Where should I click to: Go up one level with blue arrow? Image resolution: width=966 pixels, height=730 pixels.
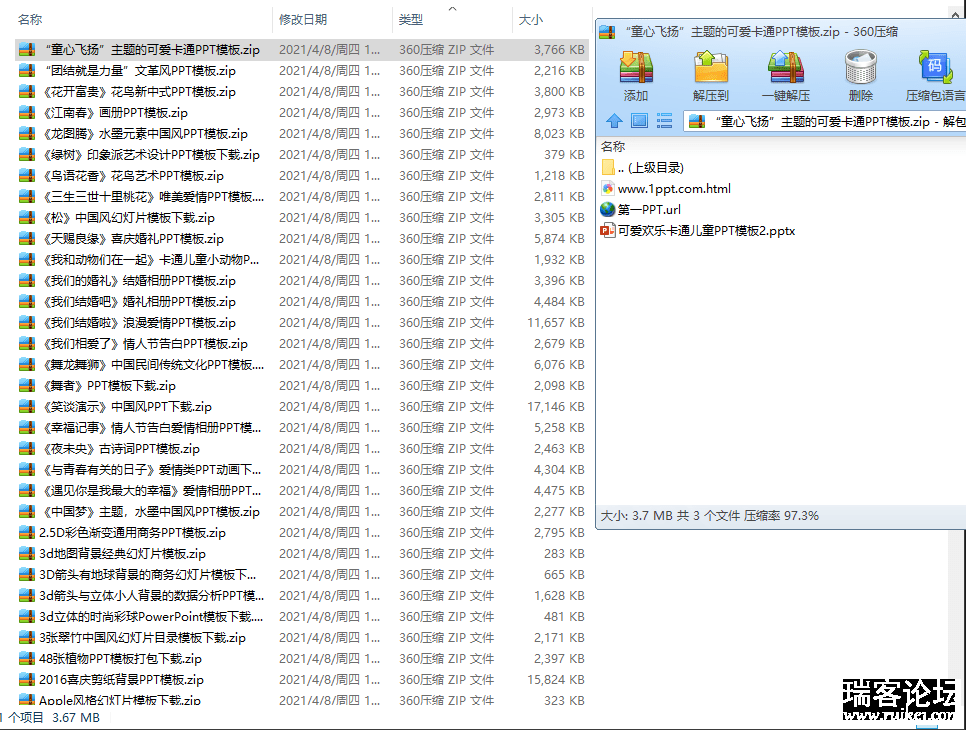614,121
